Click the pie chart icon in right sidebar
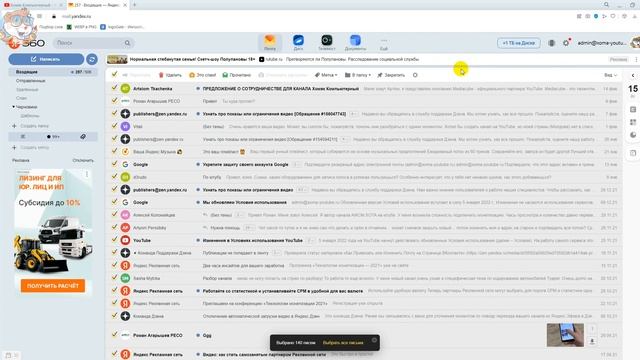 (633, 135)
